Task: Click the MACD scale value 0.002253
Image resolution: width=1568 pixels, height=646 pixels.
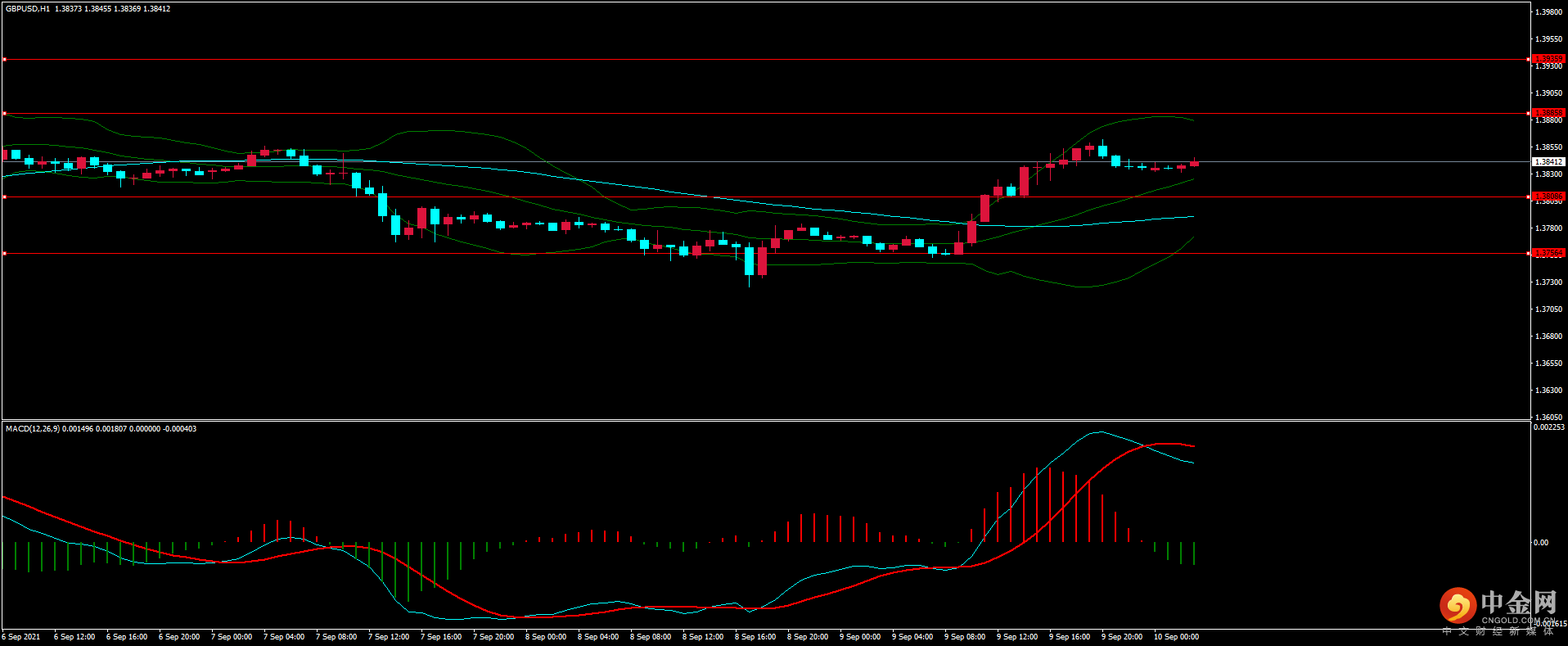Action: tap(1549, 427)
